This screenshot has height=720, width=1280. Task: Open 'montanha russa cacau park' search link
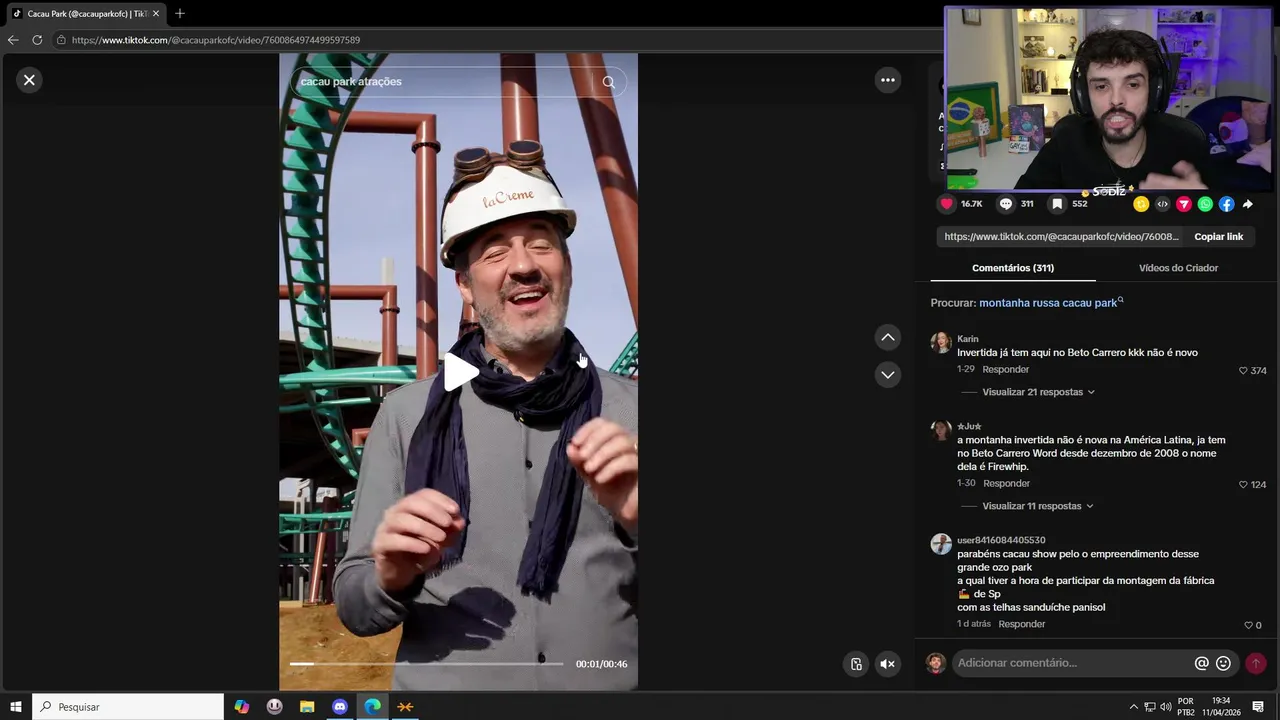(x=1051, y=303)
